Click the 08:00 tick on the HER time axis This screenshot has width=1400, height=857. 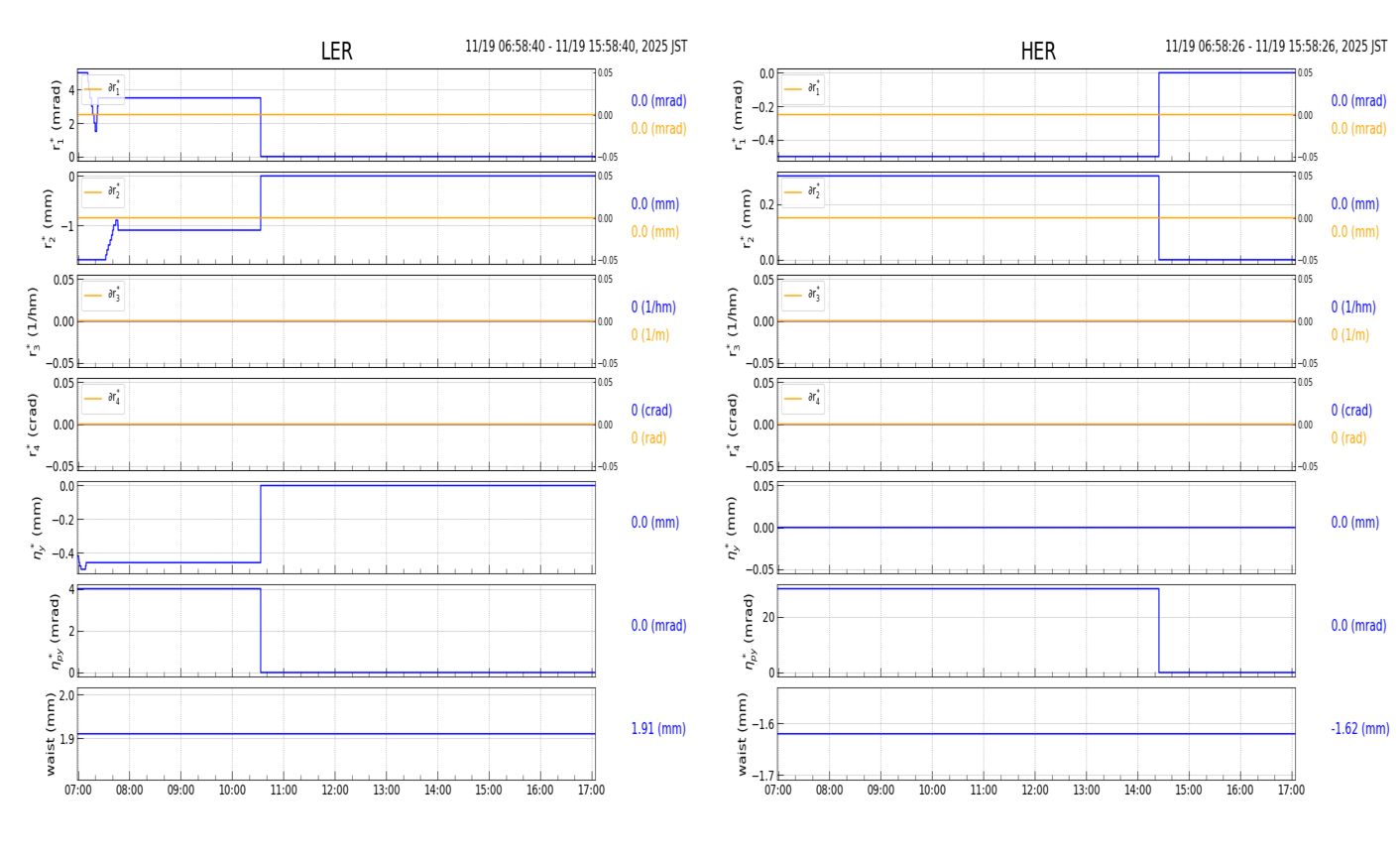pos(829,791)
